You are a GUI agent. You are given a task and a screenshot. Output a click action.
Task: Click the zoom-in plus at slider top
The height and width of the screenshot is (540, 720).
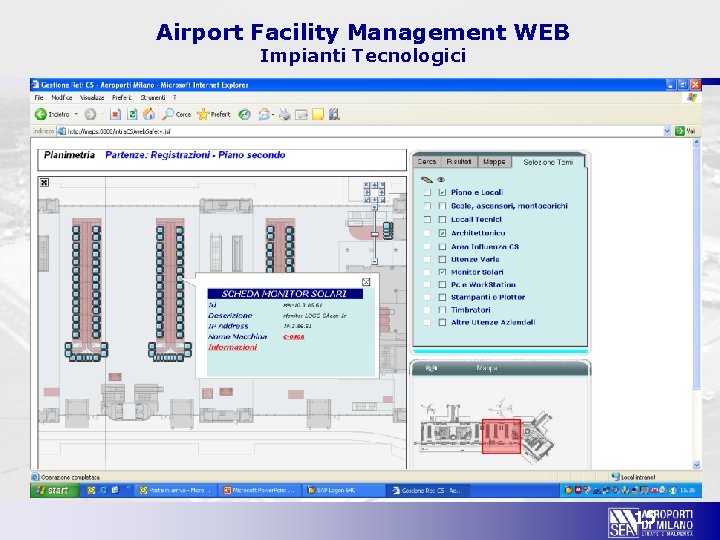coord(374,207)
